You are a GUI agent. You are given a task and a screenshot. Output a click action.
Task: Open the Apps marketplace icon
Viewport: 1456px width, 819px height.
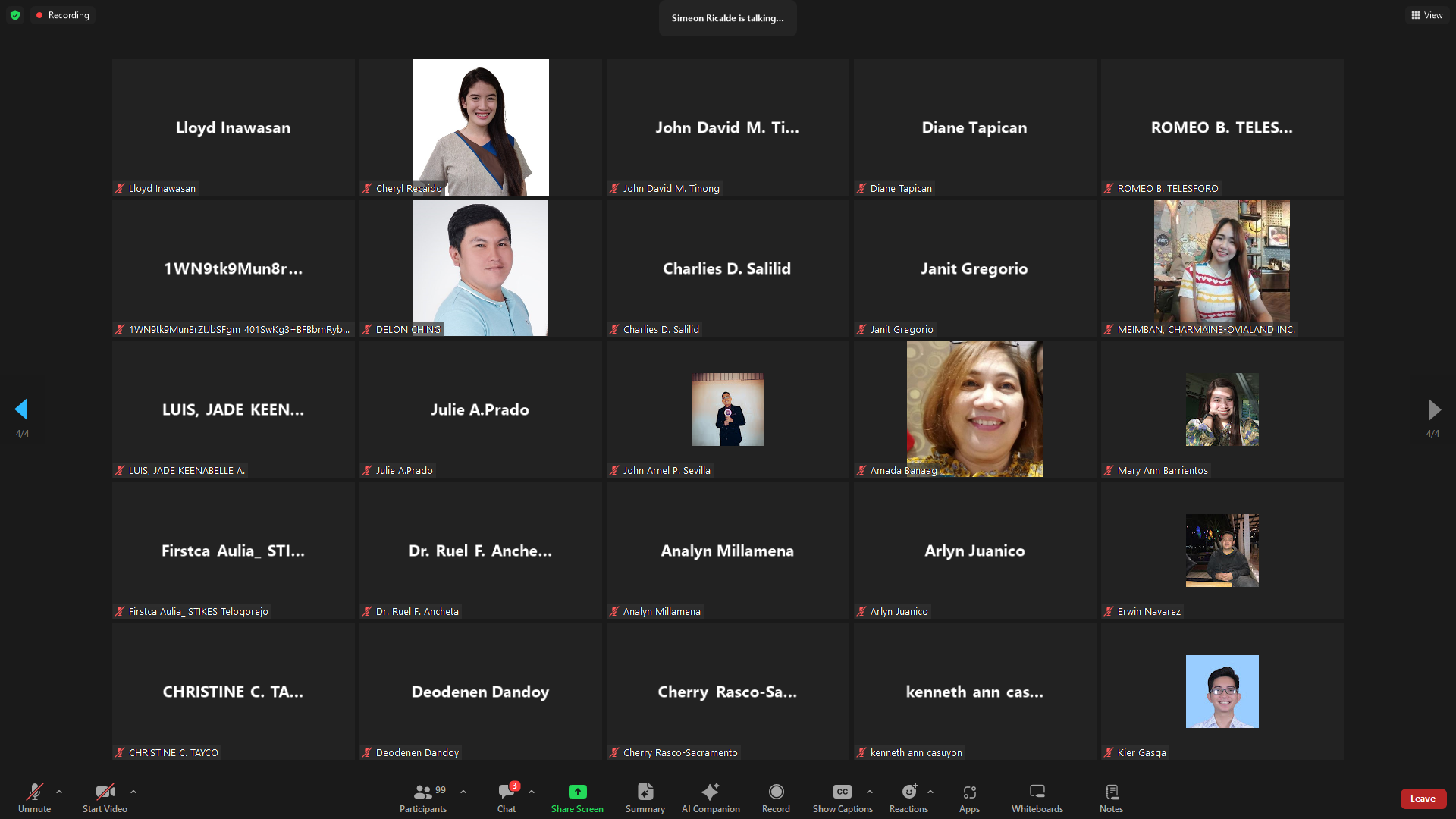tap(969, 792)
